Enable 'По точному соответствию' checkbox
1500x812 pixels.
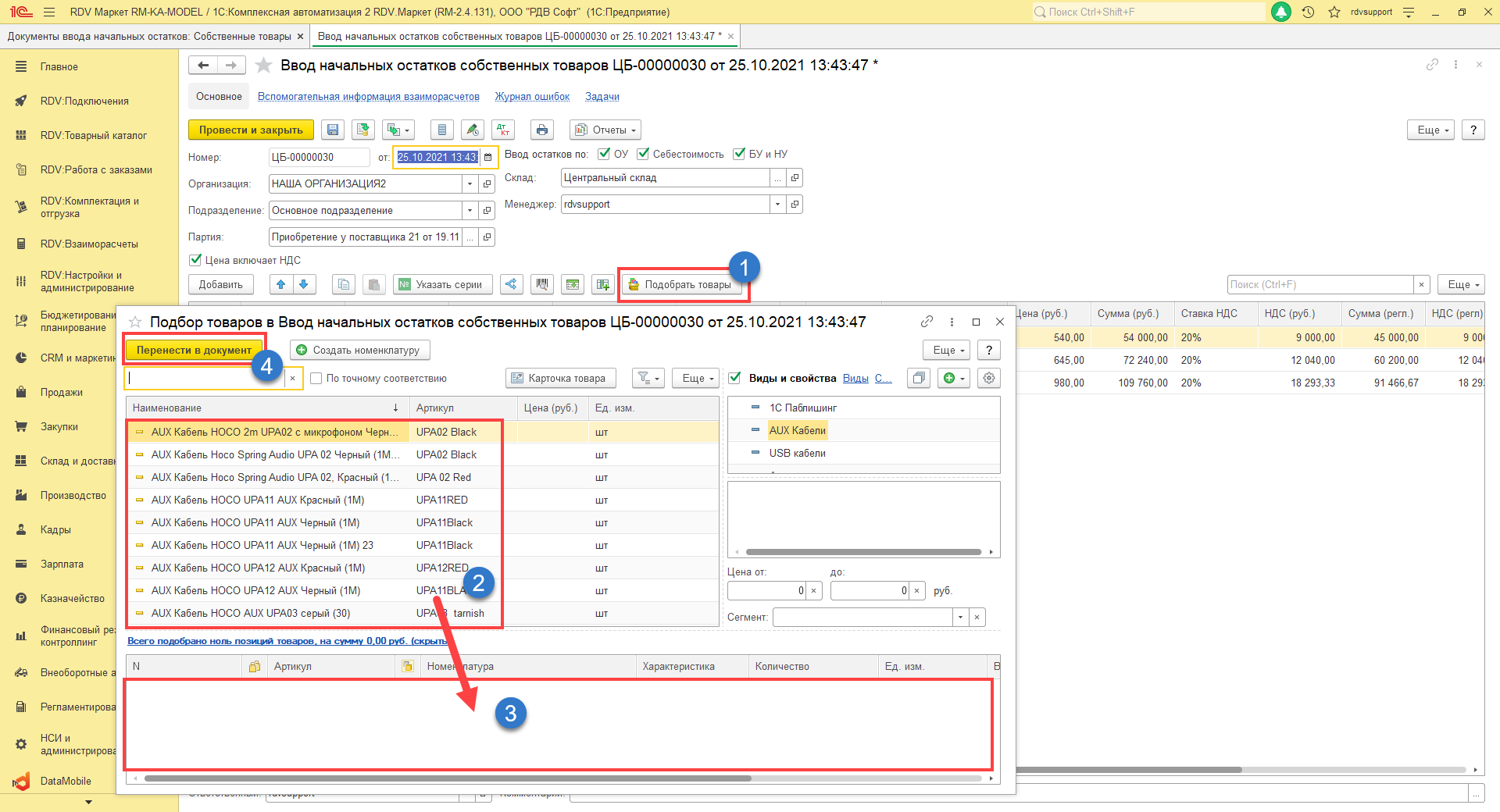316,379
